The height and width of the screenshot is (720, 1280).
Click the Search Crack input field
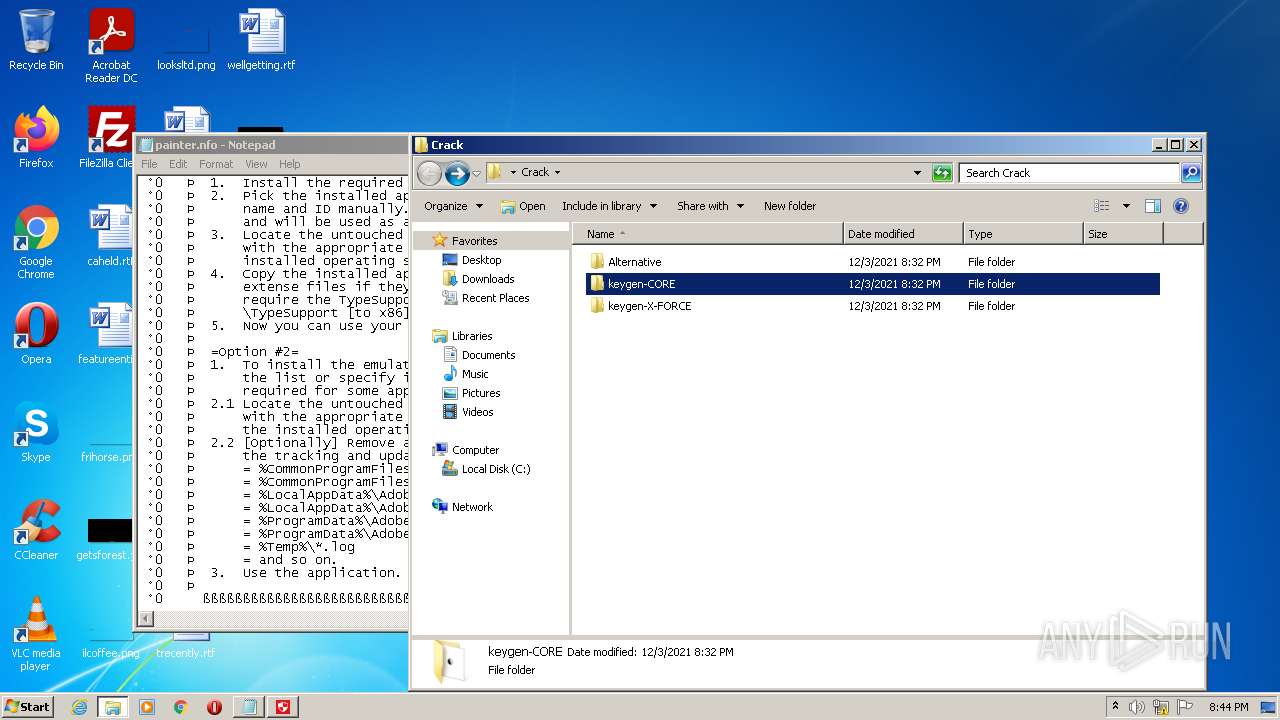(x=1069, y=173)
